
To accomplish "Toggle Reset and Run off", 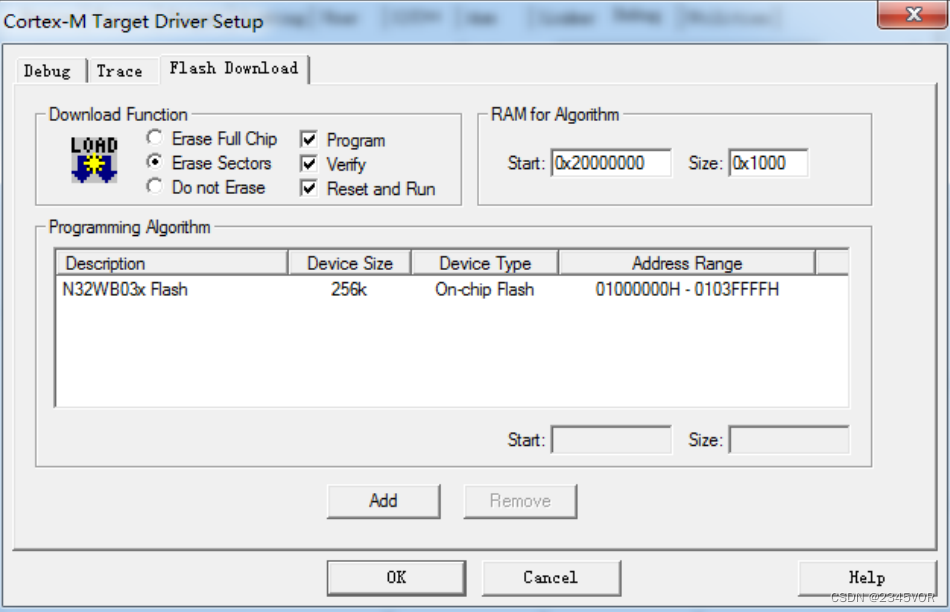I will pyautogui.click(x=309, y=188).
